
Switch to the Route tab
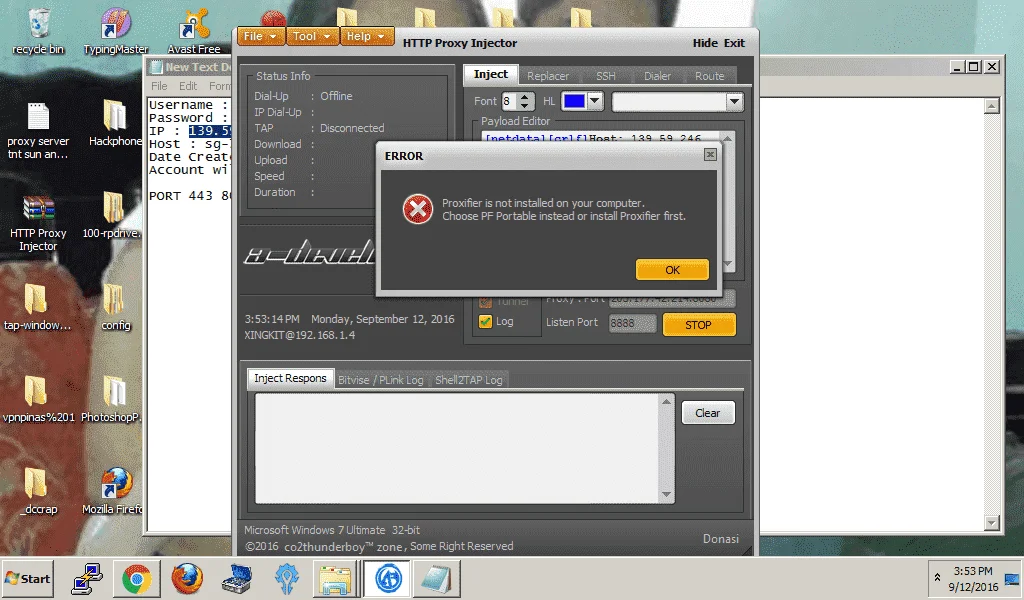click(x=709, y=76)
